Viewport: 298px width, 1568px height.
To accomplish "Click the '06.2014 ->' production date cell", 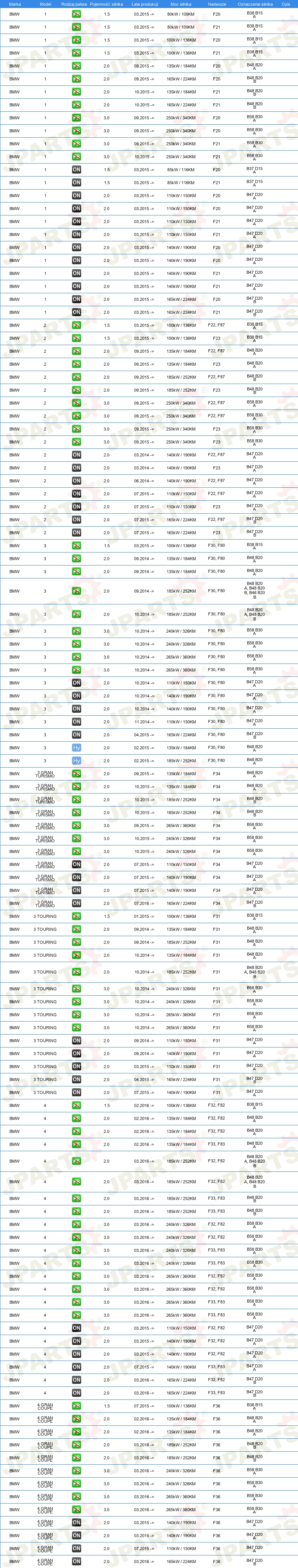I will pyautogui.click(x=144, y=481).
